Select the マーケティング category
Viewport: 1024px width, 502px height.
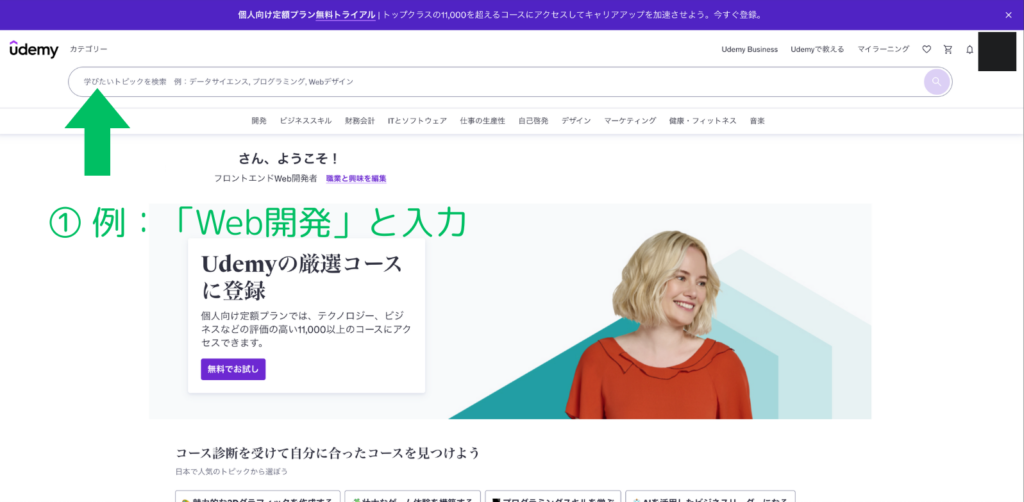coord(630,121)
